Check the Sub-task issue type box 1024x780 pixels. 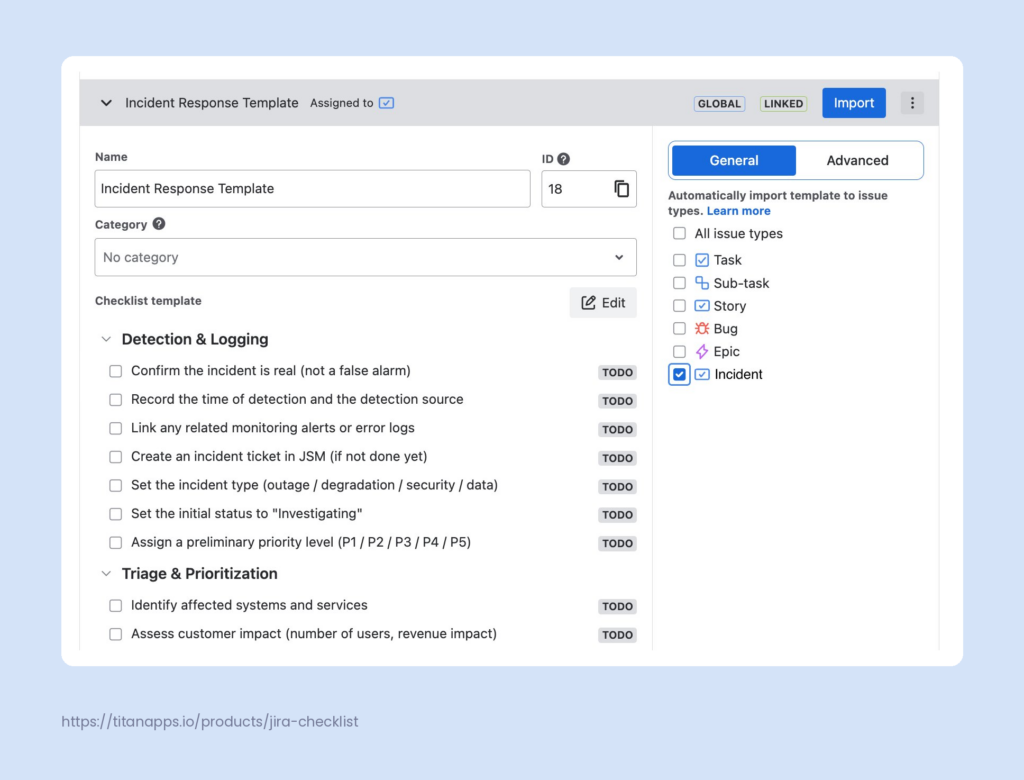tap(679, 283)
